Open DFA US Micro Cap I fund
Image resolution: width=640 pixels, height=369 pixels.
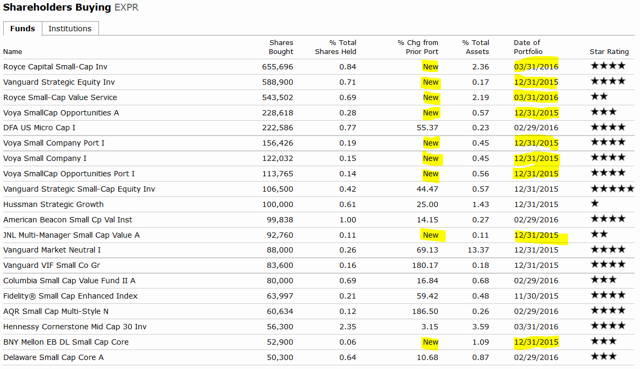[39, 128]
